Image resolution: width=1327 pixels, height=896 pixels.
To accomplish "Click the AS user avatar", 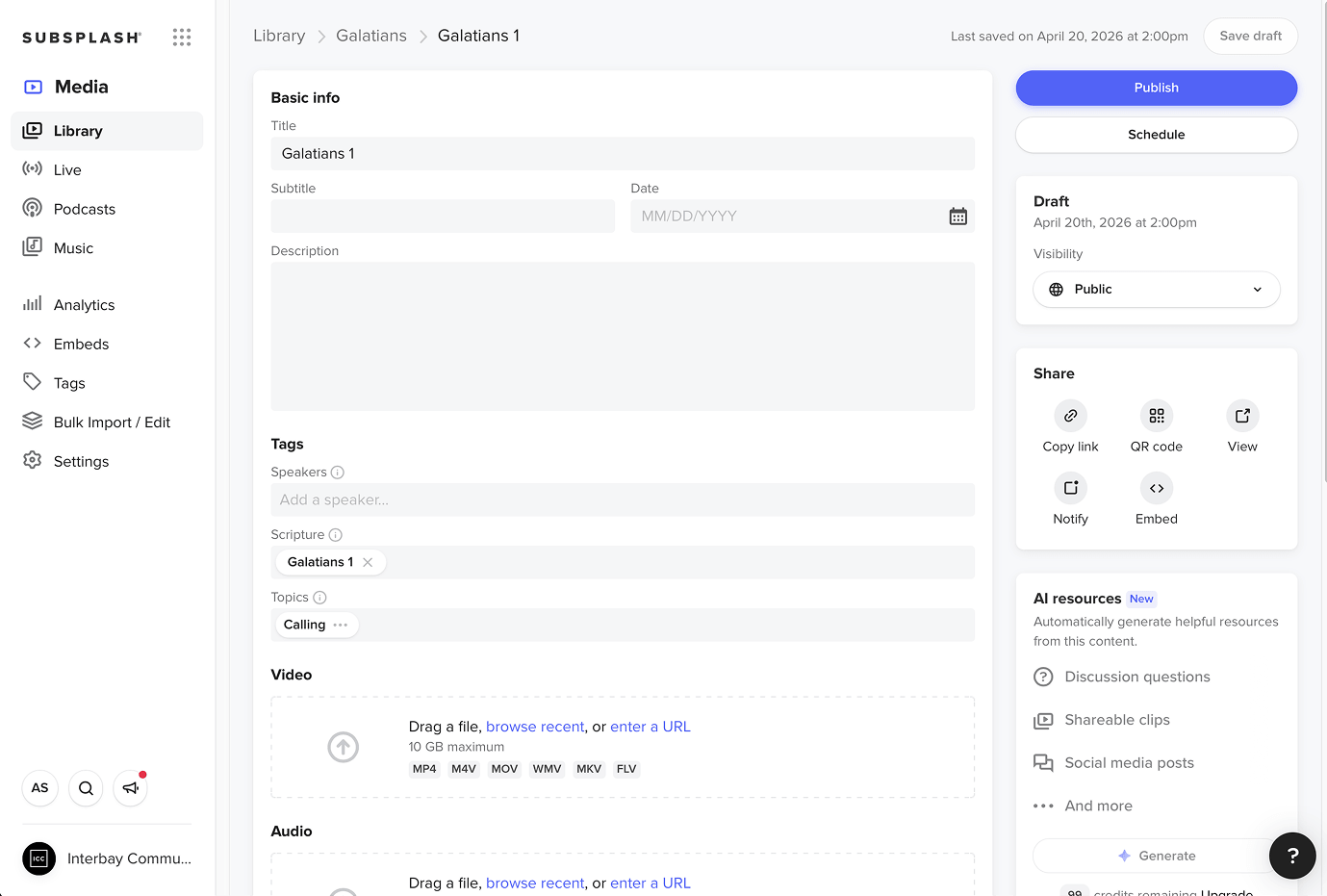I will pos(40,788).
